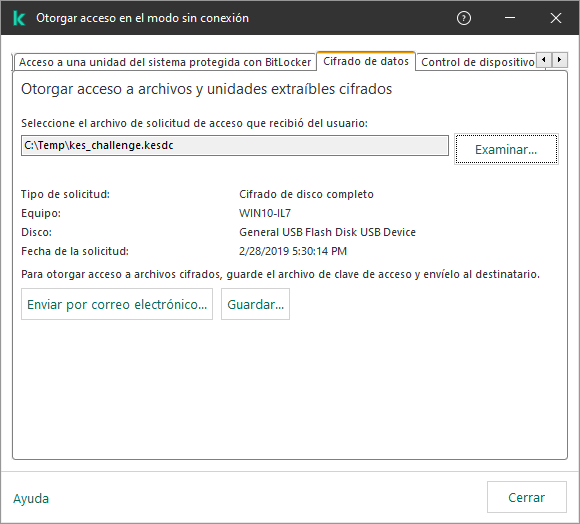
Task: Click the Examinar... browse button
Action: click(506, 149)
